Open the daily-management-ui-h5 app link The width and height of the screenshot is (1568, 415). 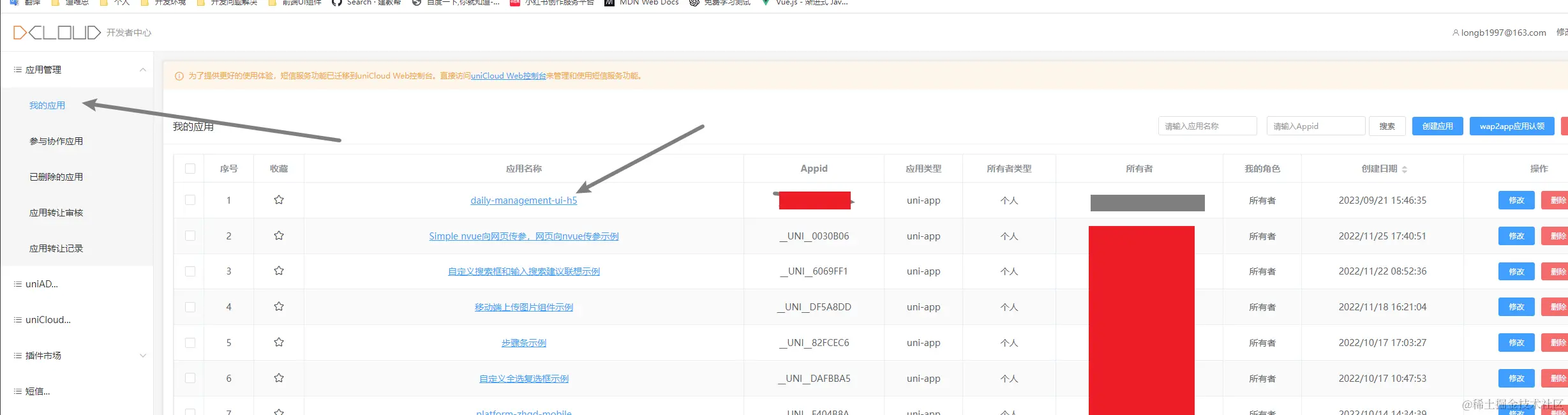tap(523, 200)
